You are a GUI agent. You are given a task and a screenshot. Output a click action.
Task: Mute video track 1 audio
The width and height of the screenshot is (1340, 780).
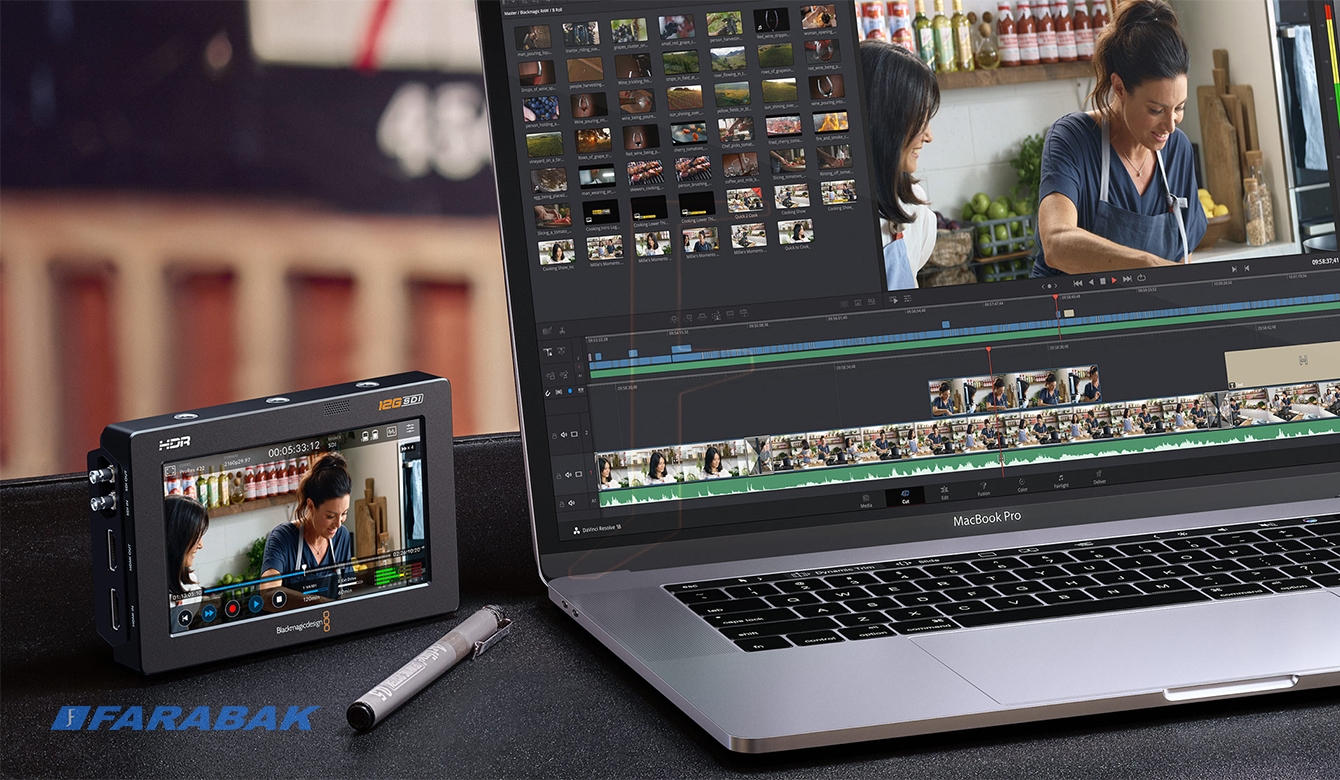coord(567,475)
